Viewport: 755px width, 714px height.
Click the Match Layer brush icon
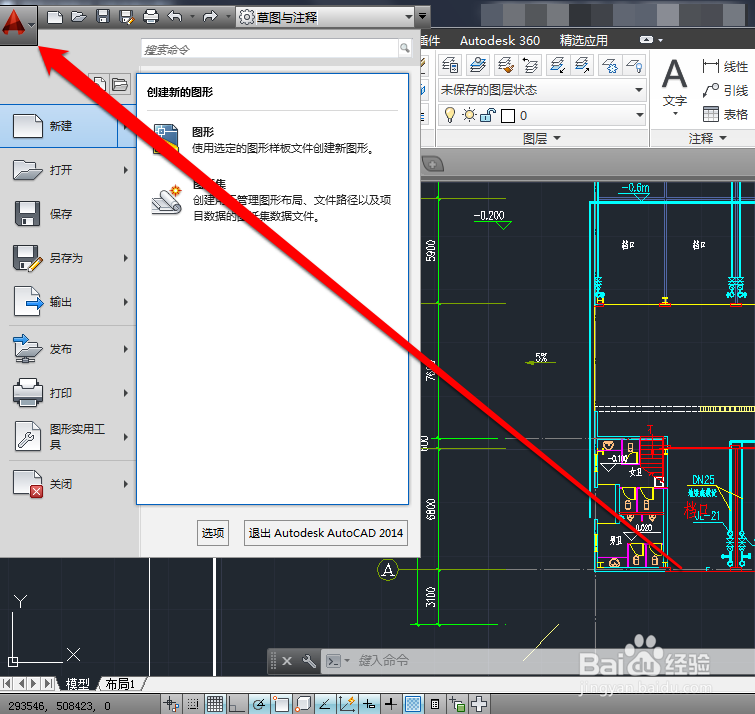coord(506,65)
